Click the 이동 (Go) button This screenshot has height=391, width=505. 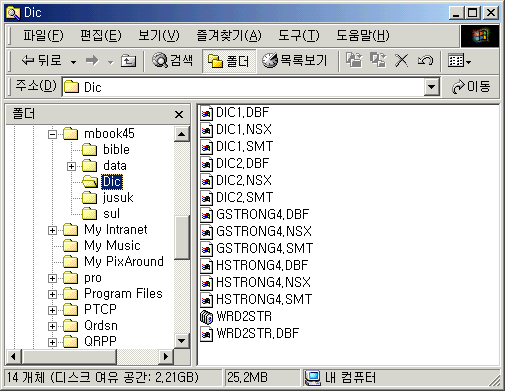point(471,87)
